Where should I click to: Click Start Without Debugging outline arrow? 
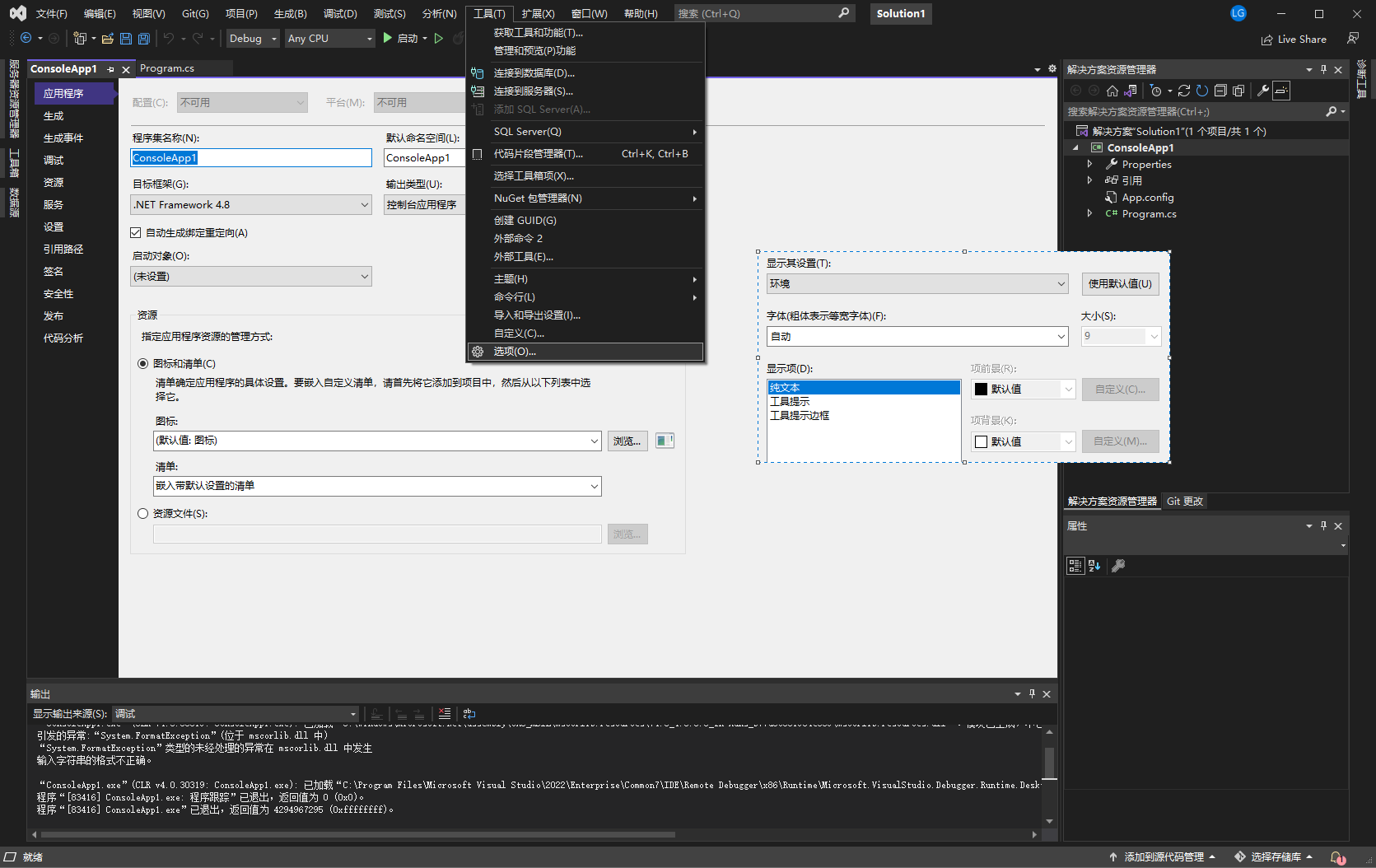pyautogui.click(x=439, y=39)
